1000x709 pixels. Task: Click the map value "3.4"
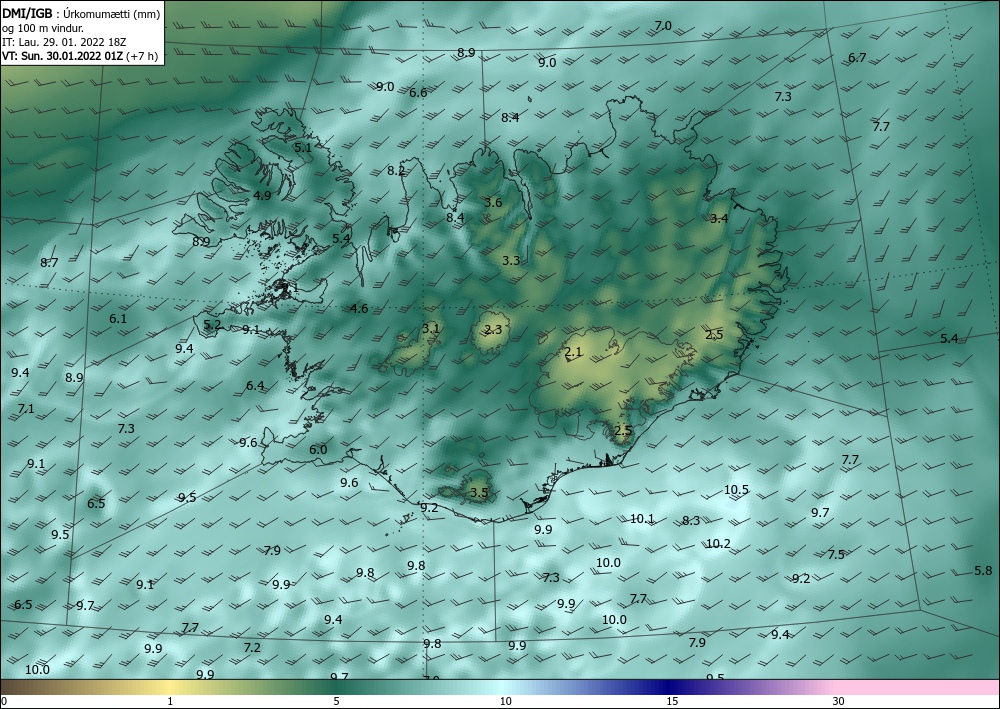pyautogui.click(x=719, y=219)
